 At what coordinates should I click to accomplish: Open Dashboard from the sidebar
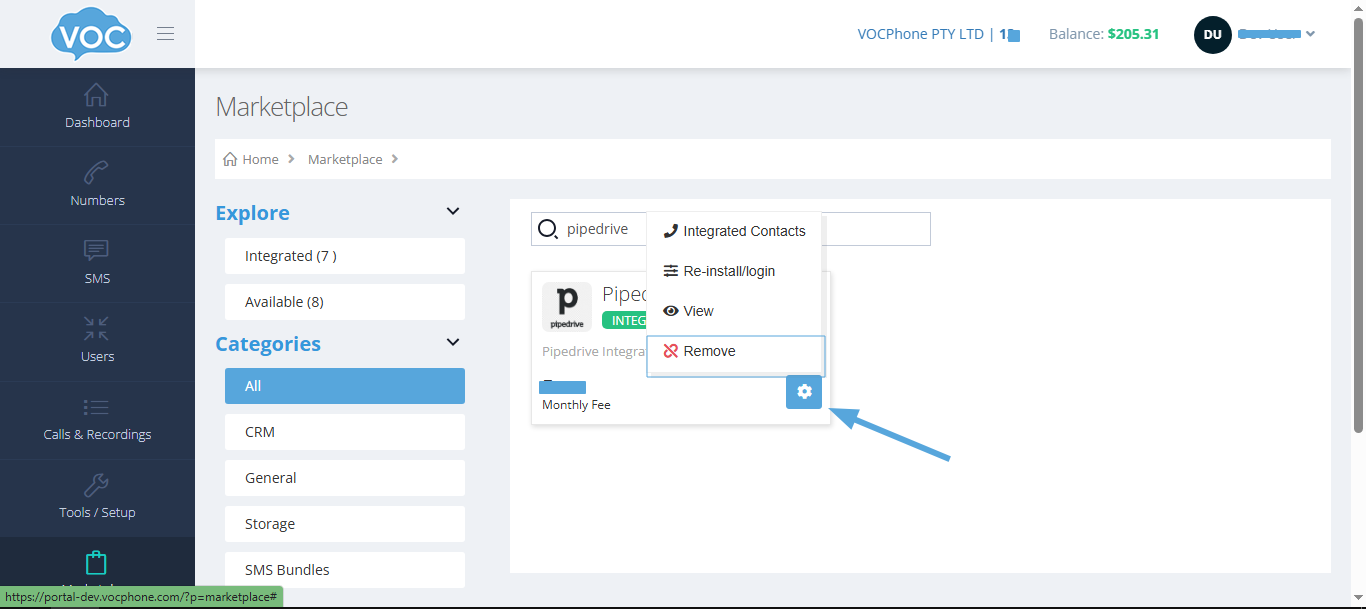(97, 107)
